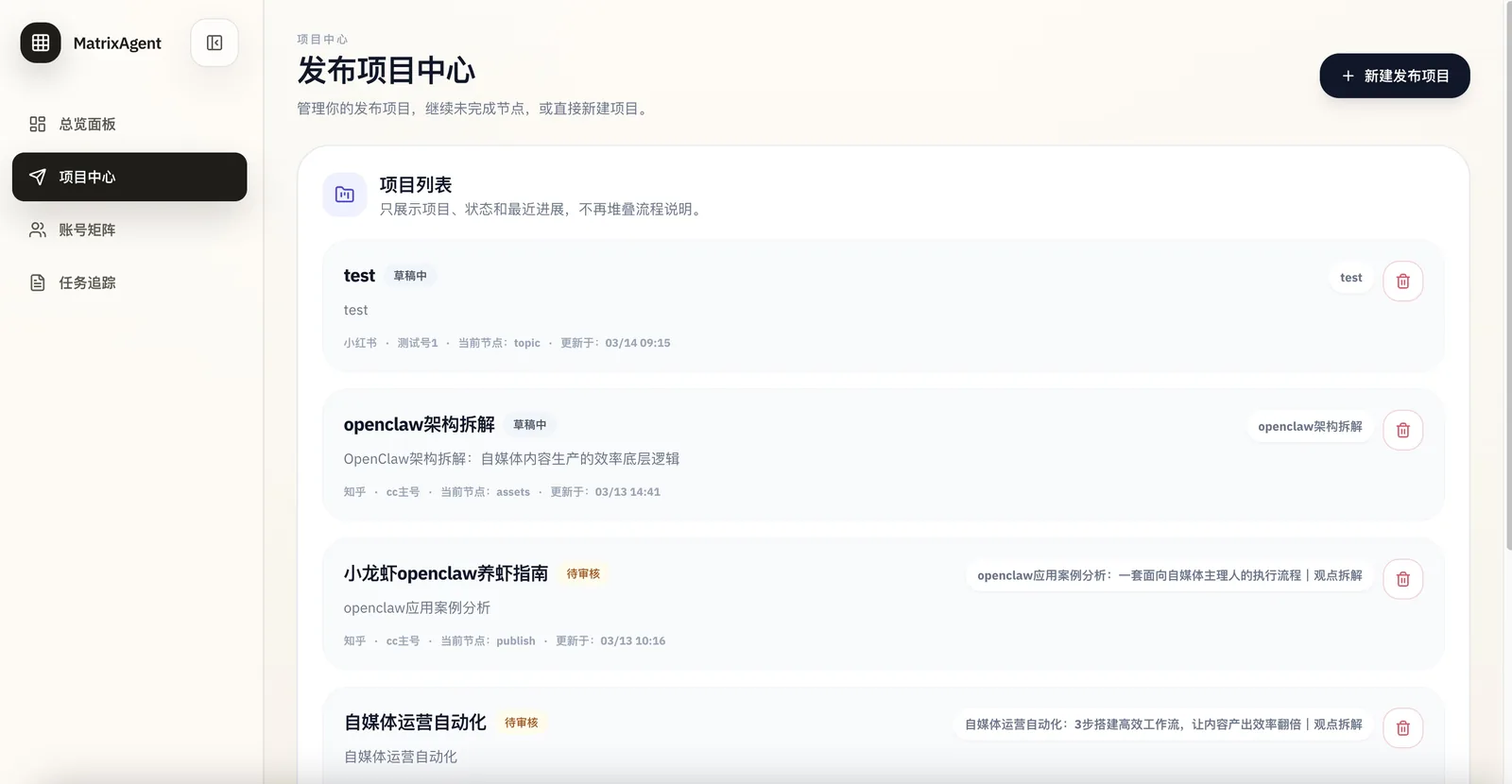Delete the 小龙虾openclaw养虾指南 project via trash icon

tap(1402, 579)
